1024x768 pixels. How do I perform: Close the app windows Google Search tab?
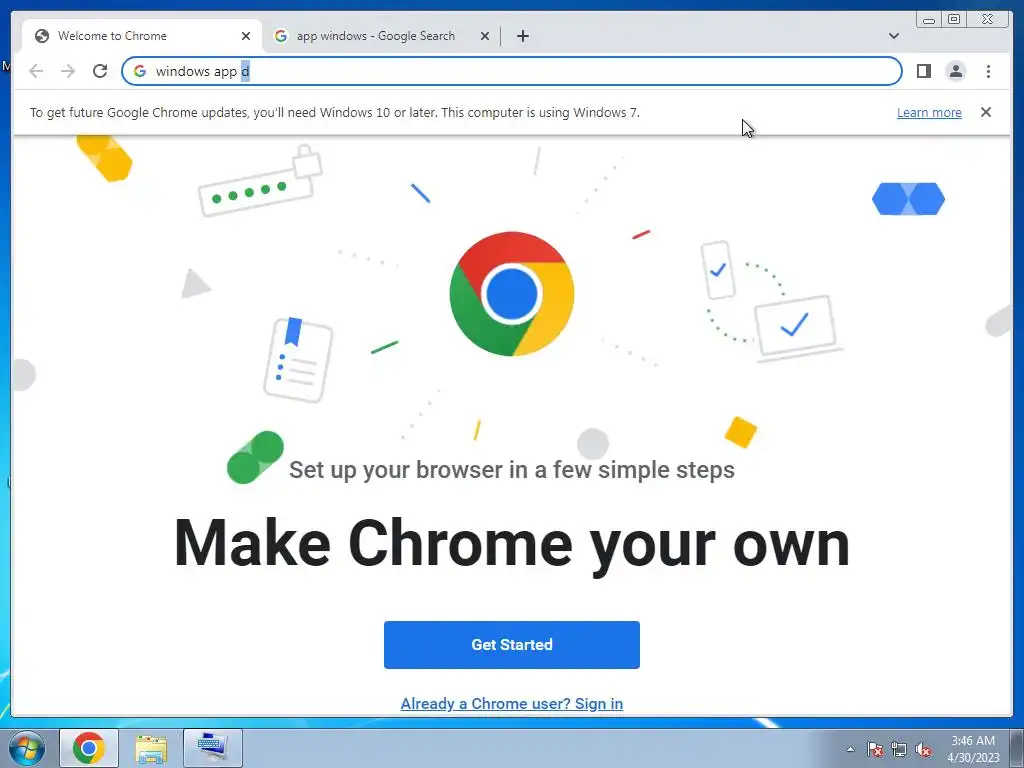(485, 36)
